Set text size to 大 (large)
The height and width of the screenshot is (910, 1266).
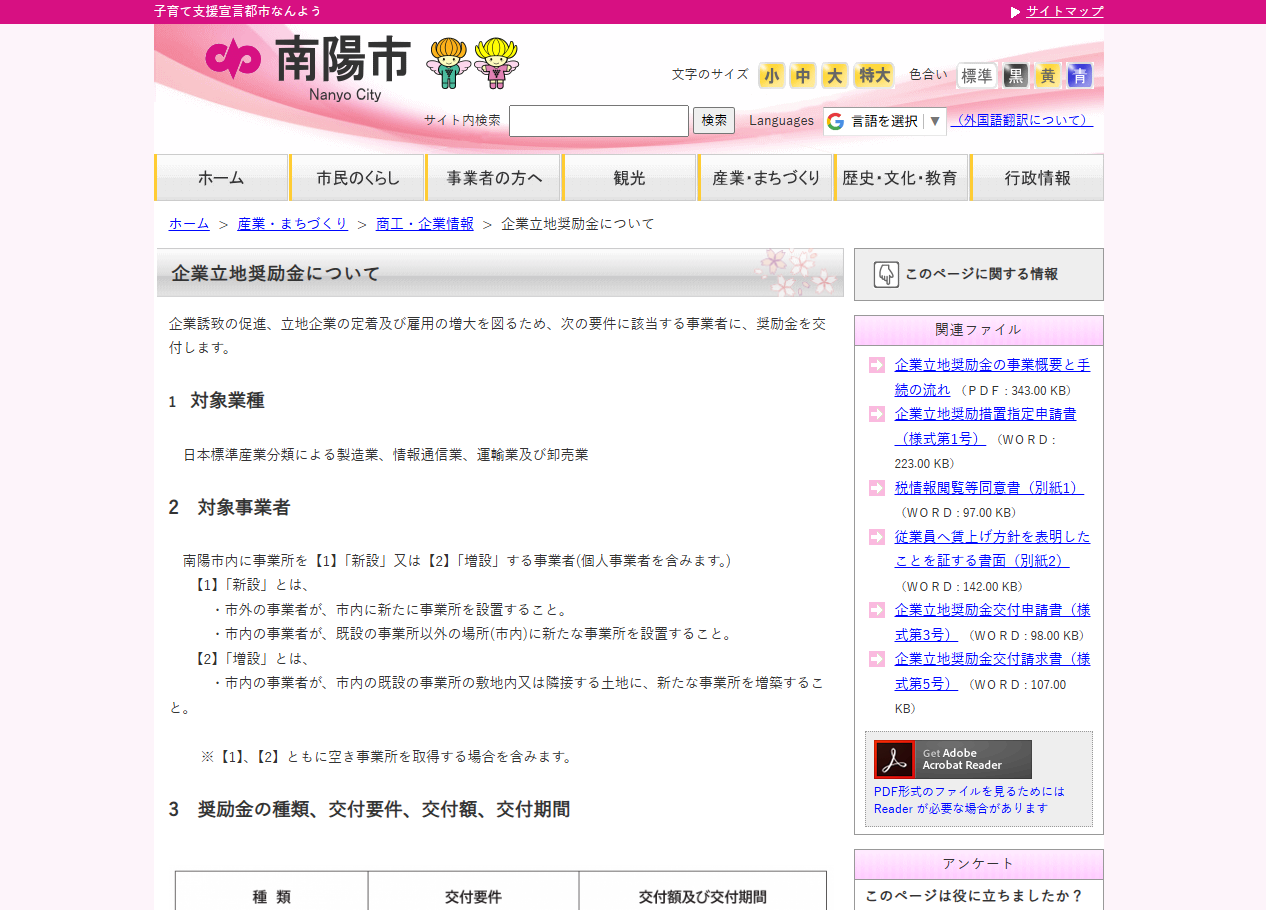click(x=835, y=75)
